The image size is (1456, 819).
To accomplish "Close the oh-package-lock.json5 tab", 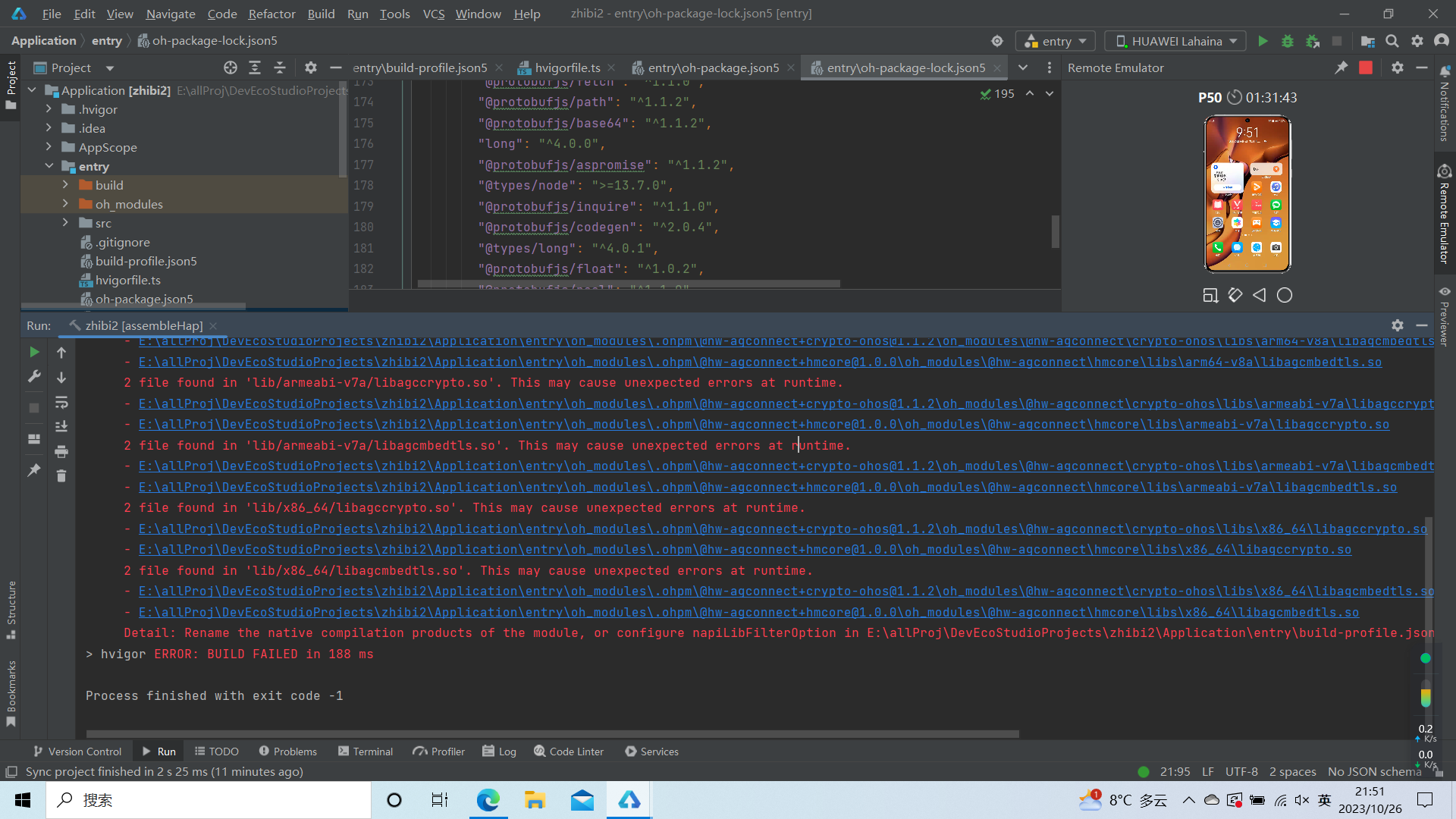I will (997, 68).
